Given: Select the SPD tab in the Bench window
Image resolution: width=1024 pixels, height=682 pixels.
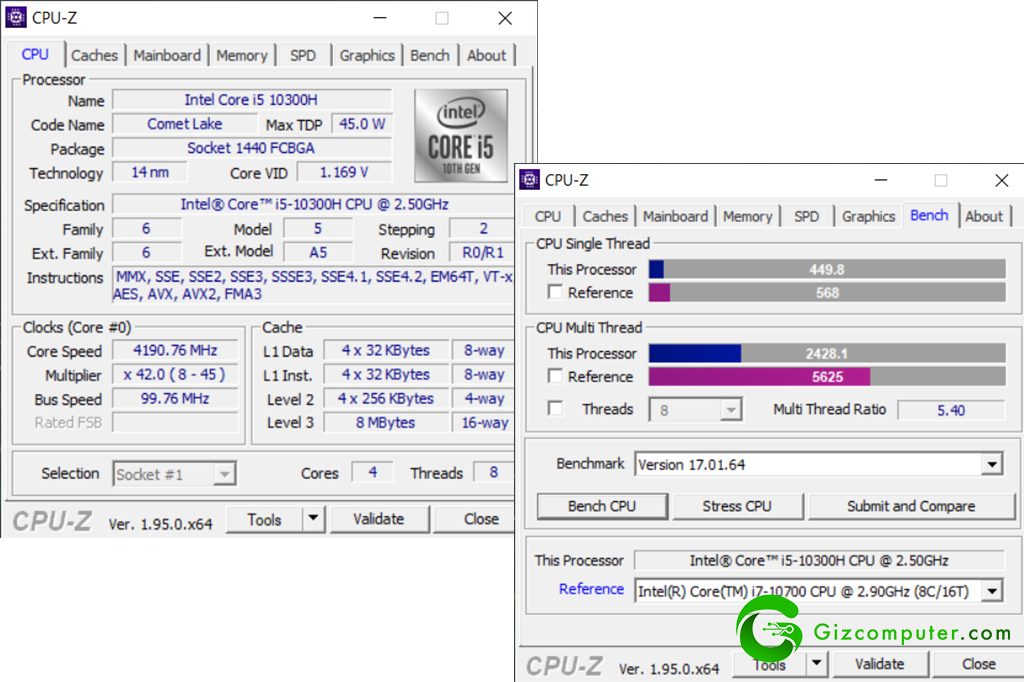Looking at the screenshot, I should click(807, 216).
